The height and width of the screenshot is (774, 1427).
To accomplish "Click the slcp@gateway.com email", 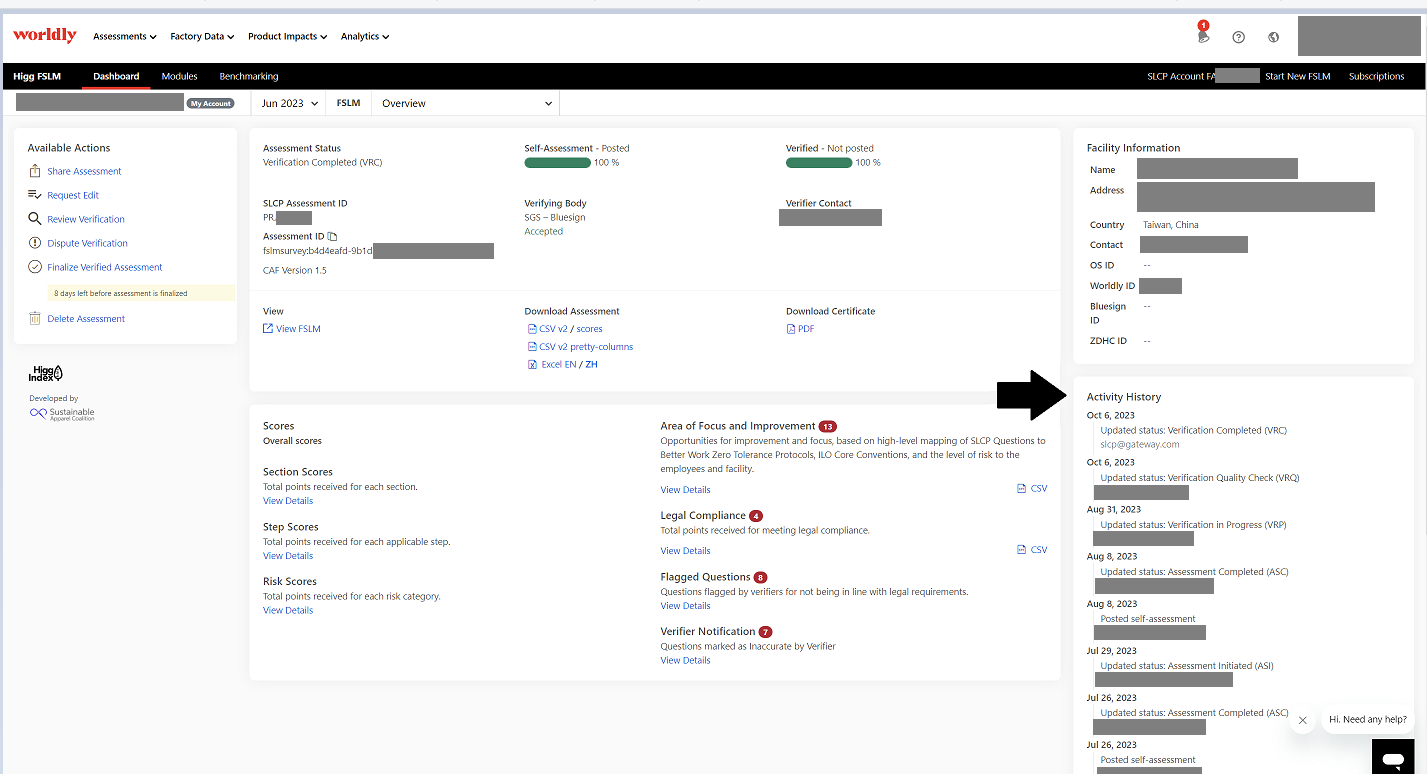I will coord(1139,444).
